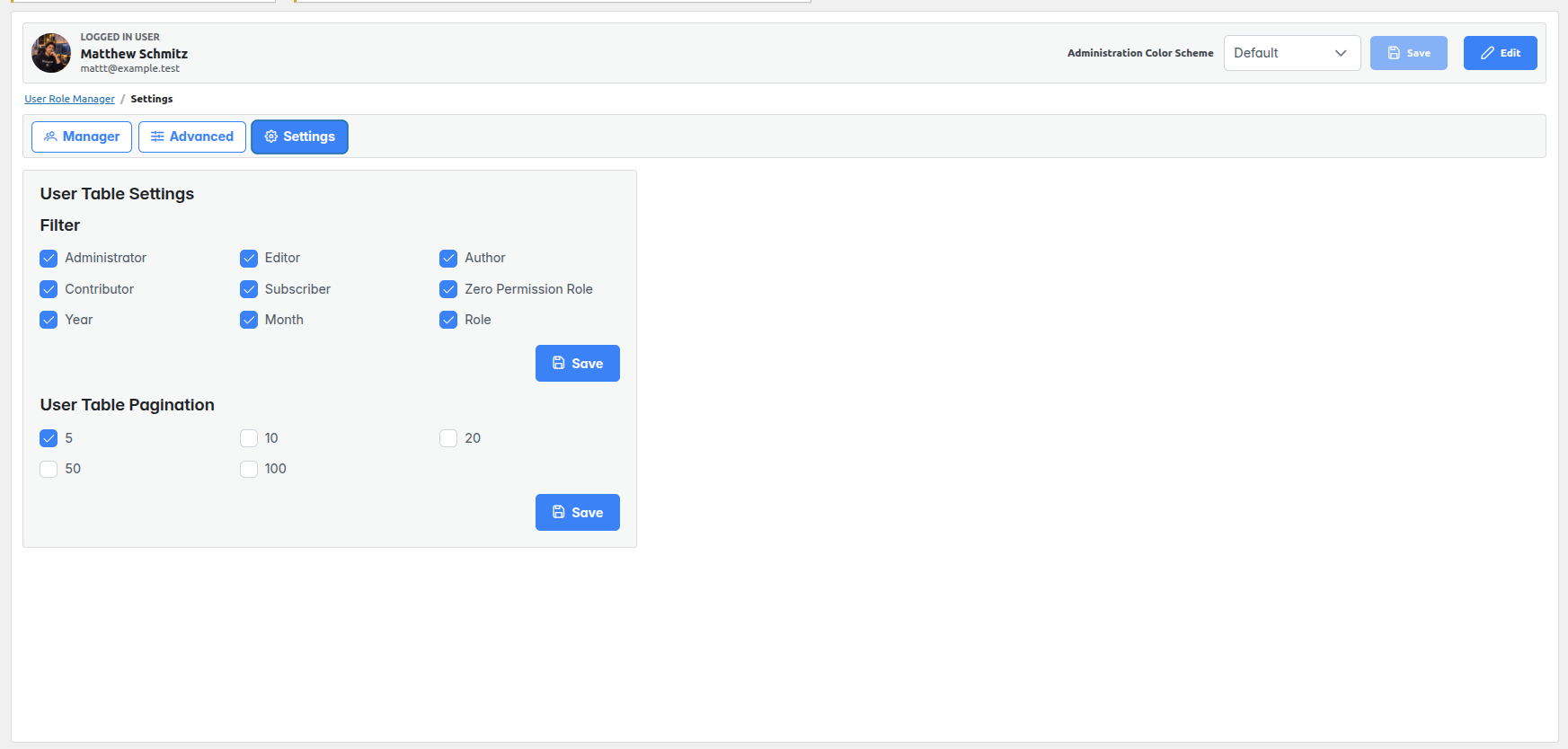
Task: Click Matthew Schmitz's profile avatar
Action: click(51, 53)
